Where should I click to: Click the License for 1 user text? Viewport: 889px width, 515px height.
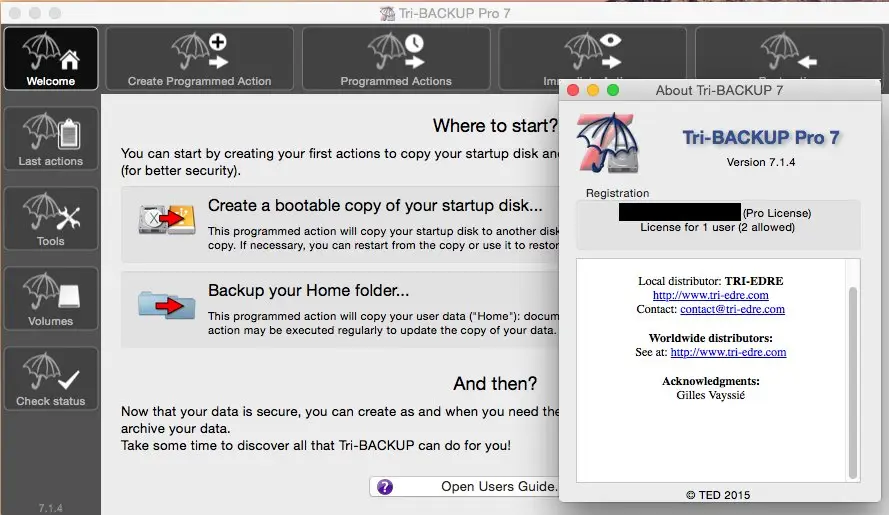click(x=718, y=227)
